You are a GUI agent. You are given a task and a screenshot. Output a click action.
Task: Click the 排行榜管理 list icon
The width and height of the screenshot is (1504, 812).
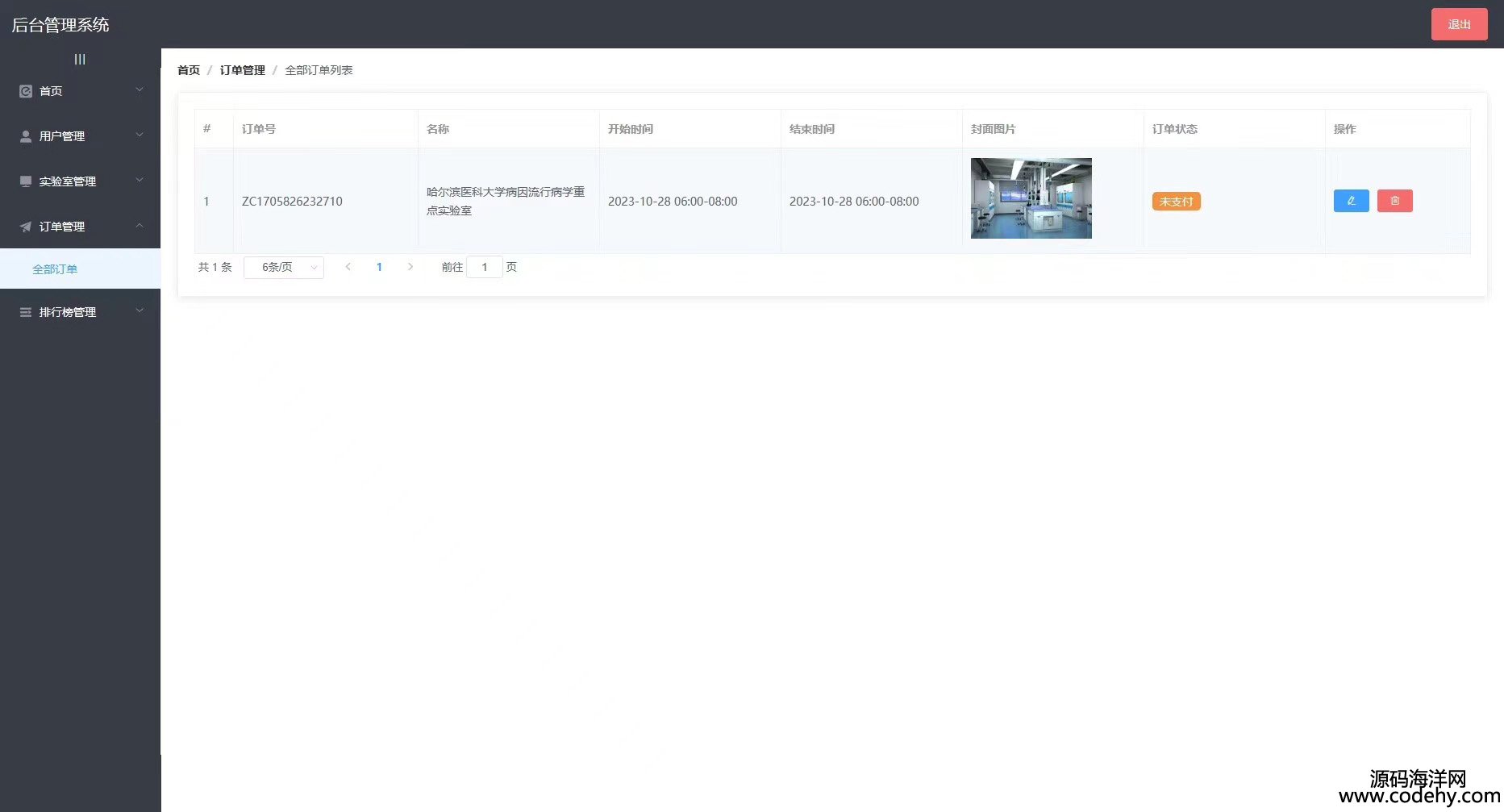26,312
